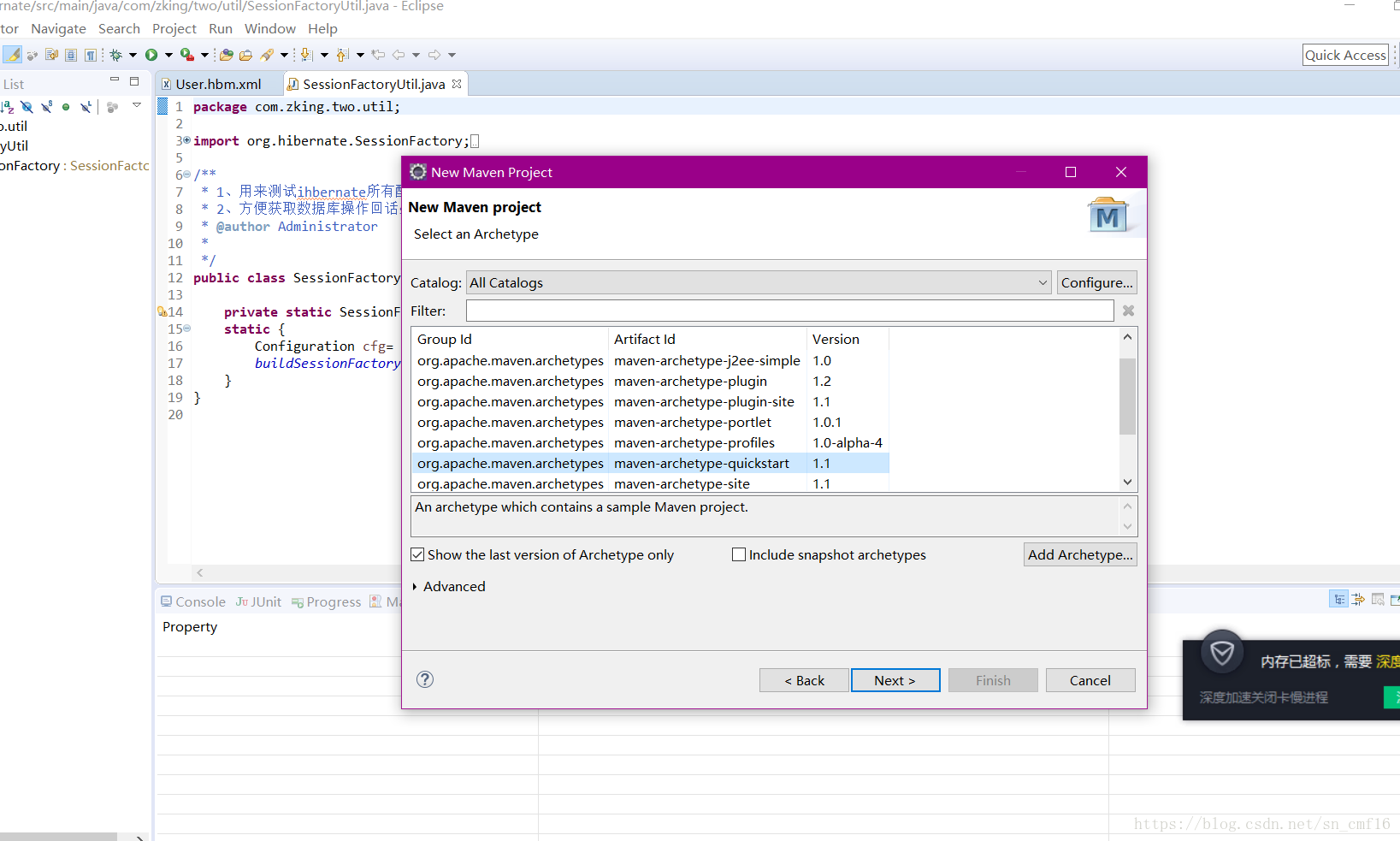Click Show Advanced Properties icon in Properties view

pyautogui.click(x=1358, y=599)
